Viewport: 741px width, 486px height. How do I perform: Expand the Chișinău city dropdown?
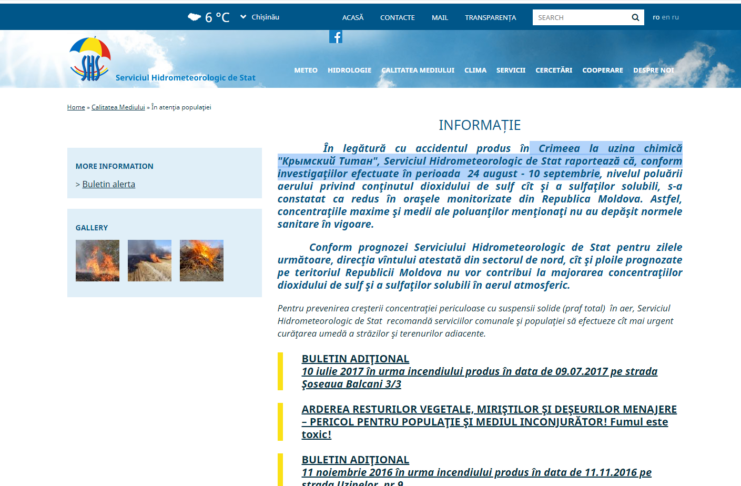click(259, 17)
